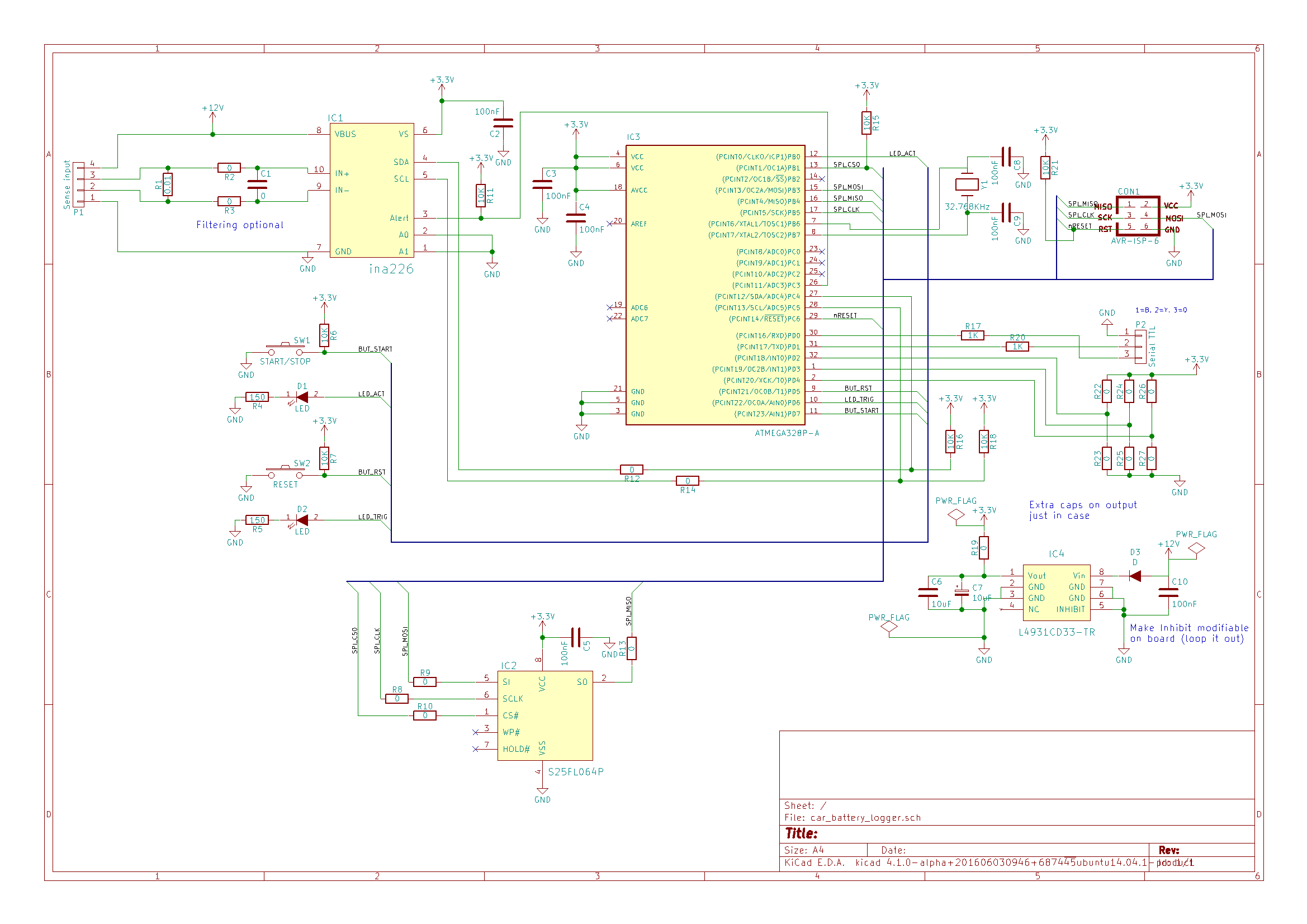Image resolution: width=1307 pixels, height=924 pixels.
Task: Select the L4931CD33-TR IC4 regulator symbol
Action: (1057, 592)
